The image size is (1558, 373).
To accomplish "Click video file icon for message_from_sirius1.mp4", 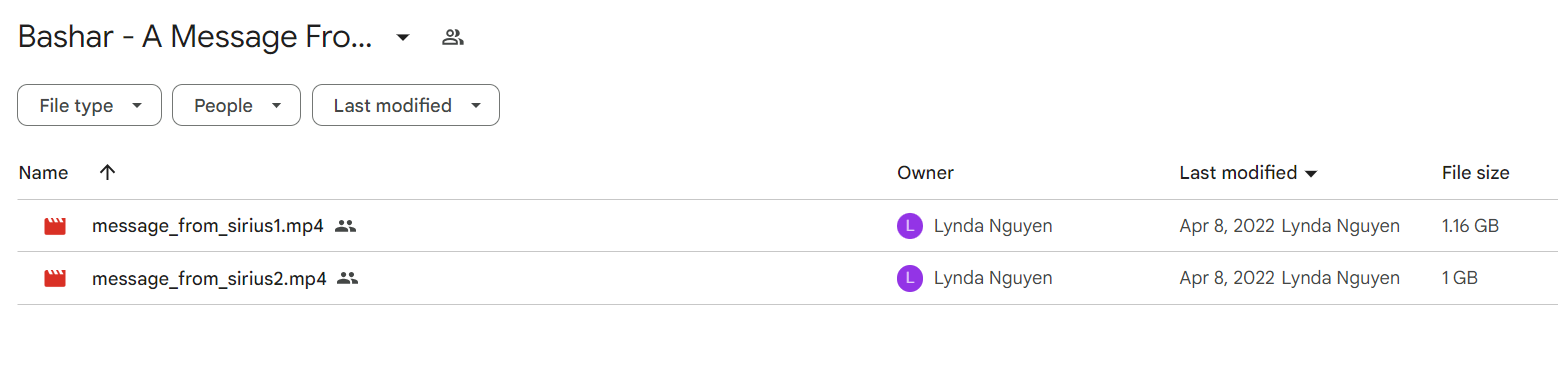I will pyautogui.click(x=55, y=226).
